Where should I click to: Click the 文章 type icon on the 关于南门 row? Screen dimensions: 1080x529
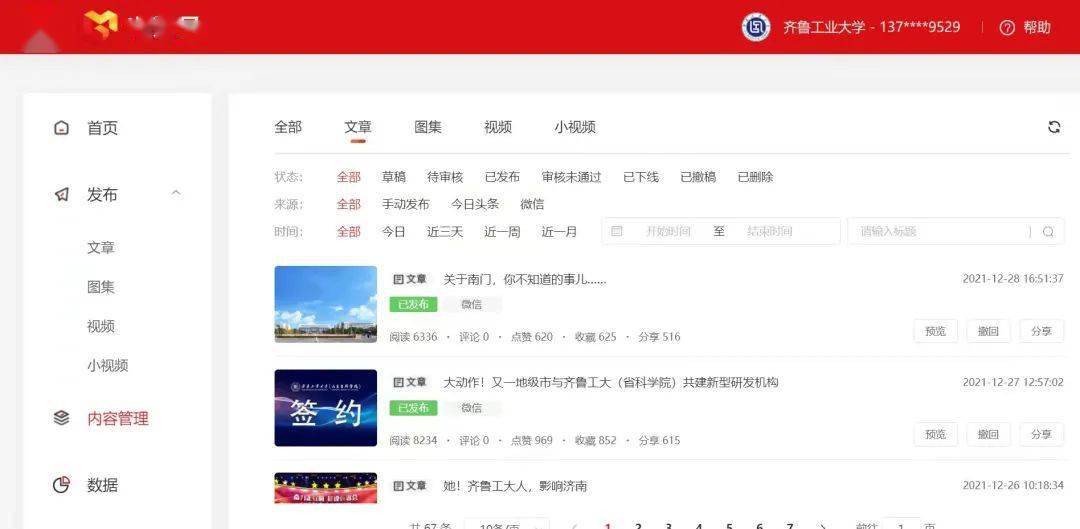click(397, 280)
